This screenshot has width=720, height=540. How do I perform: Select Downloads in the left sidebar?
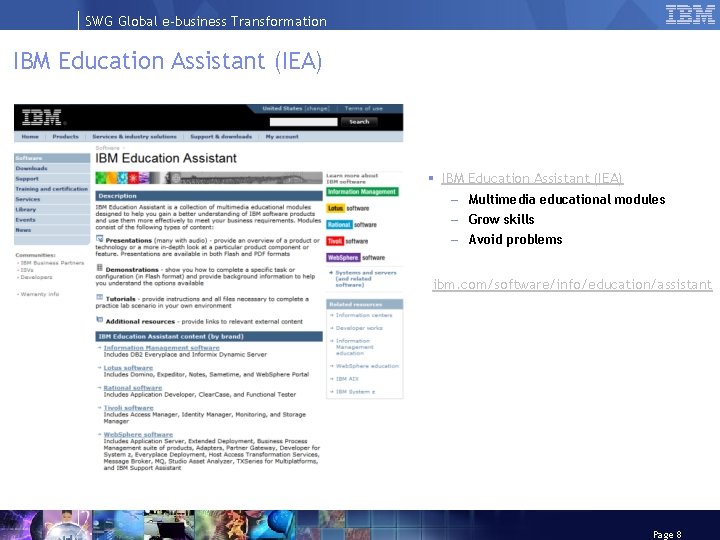52,169
